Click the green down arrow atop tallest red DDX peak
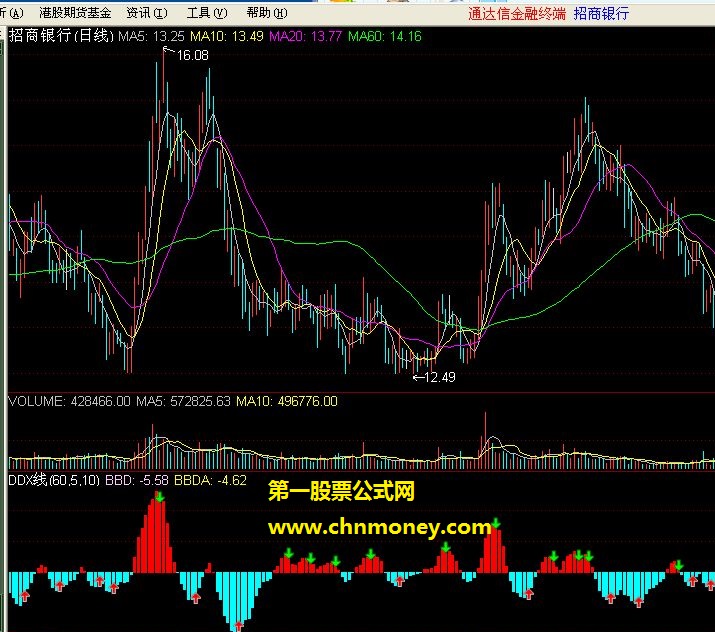715x632 pixels. (x=159, y=497)
